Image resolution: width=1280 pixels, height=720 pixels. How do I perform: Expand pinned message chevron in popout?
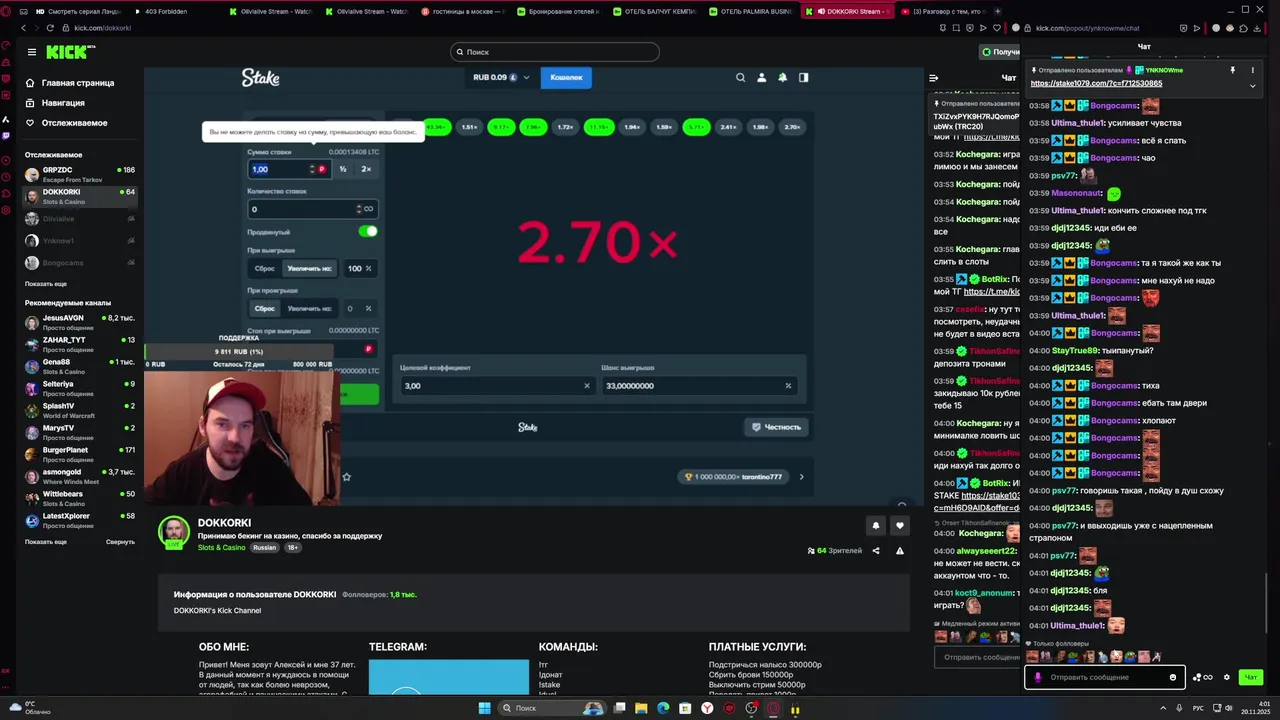(1252, 86)
